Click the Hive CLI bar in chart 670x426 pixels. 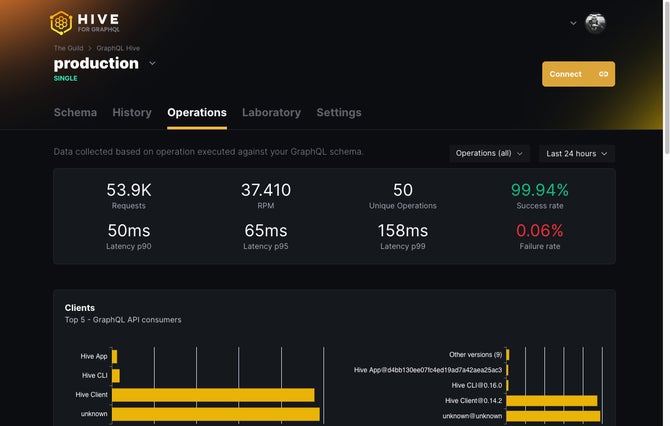click(116, 376)
